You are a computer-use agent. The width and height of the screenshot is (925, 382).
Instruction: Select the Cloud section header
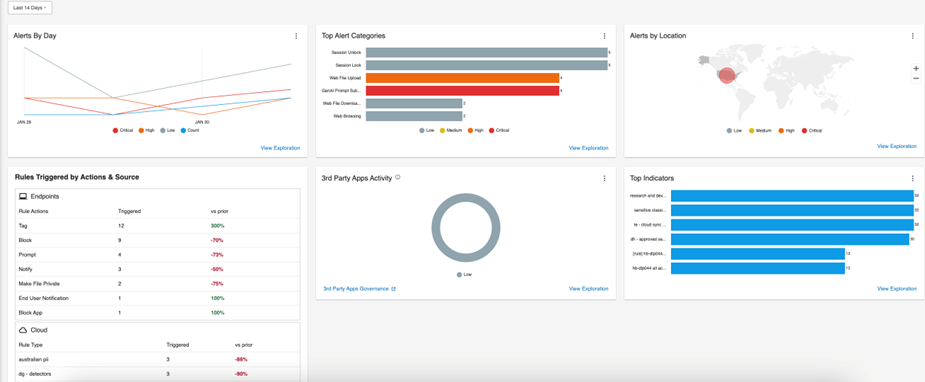point(158,330)
